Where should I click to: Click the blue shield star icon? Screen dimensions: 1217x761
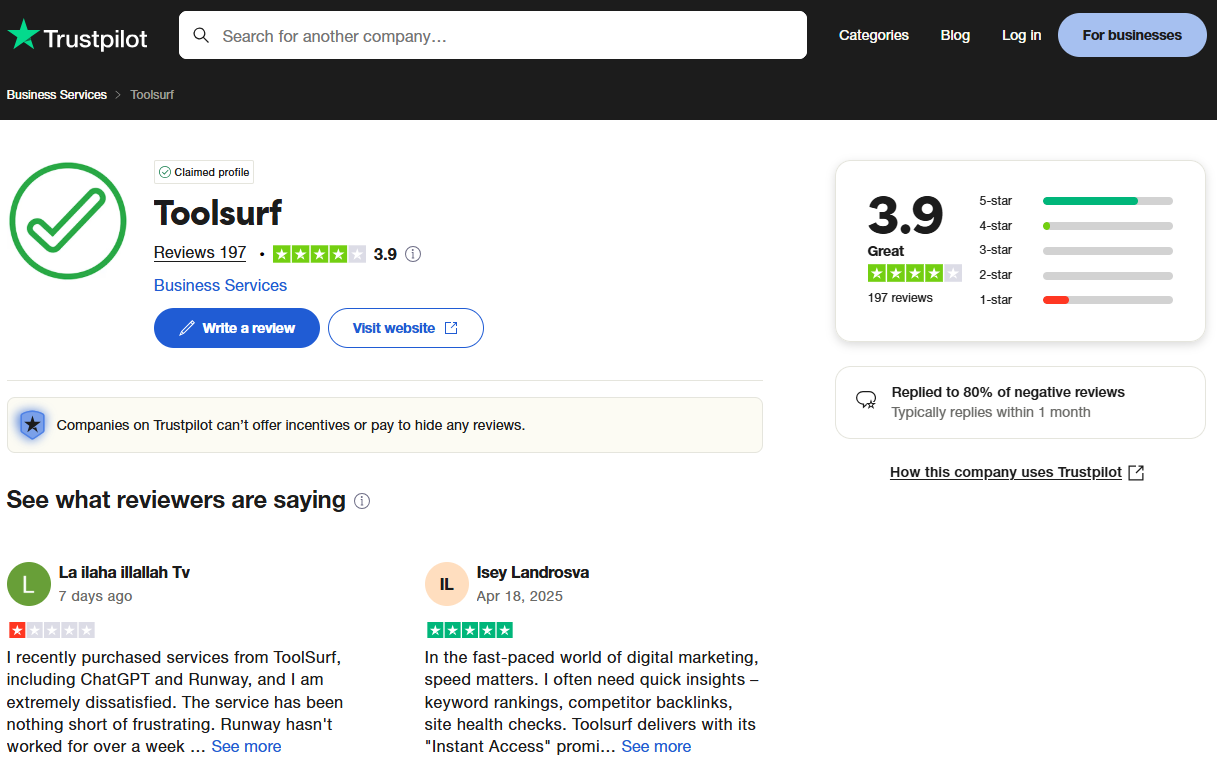pyautogui.click(x=32, y=425)
